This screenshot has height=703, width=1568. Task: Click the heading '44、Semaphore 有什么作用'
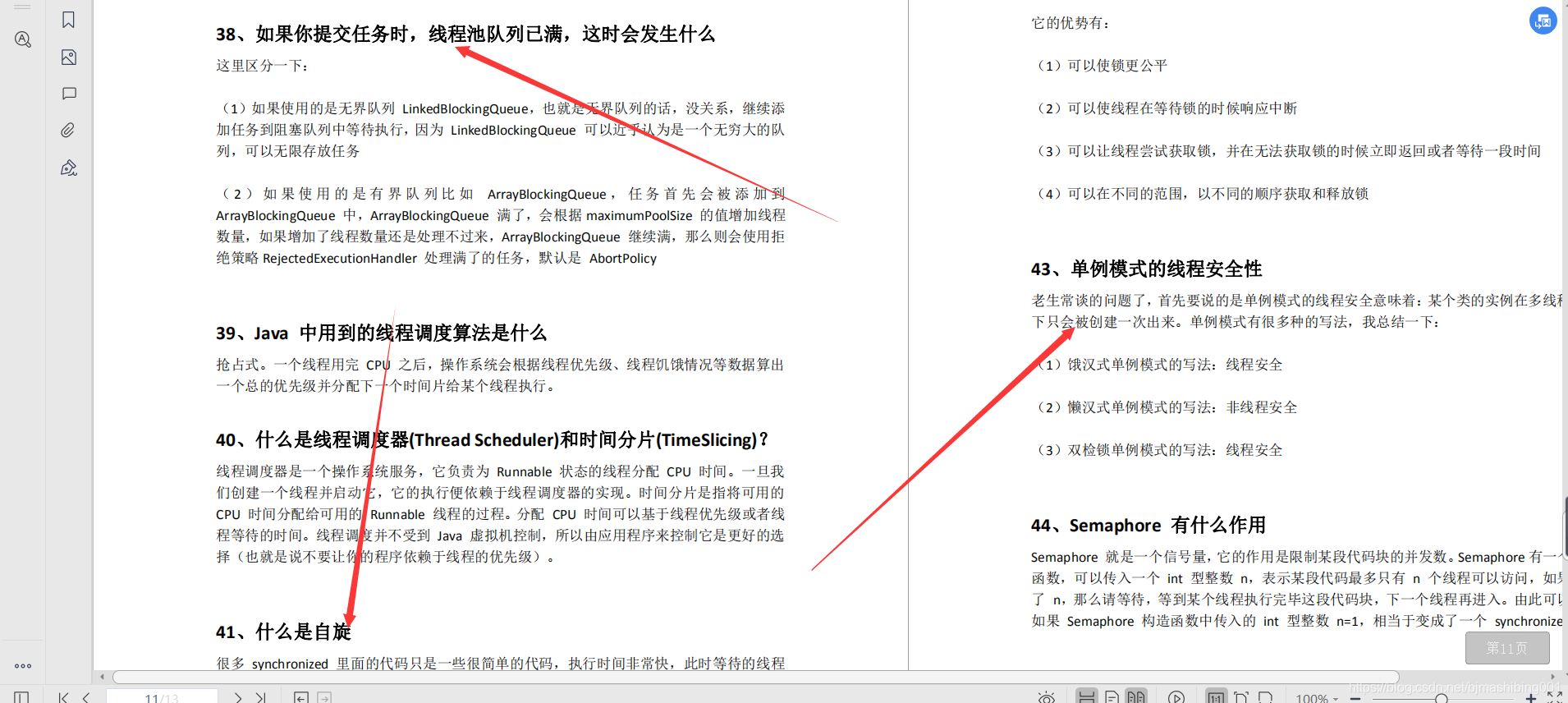1148,525
